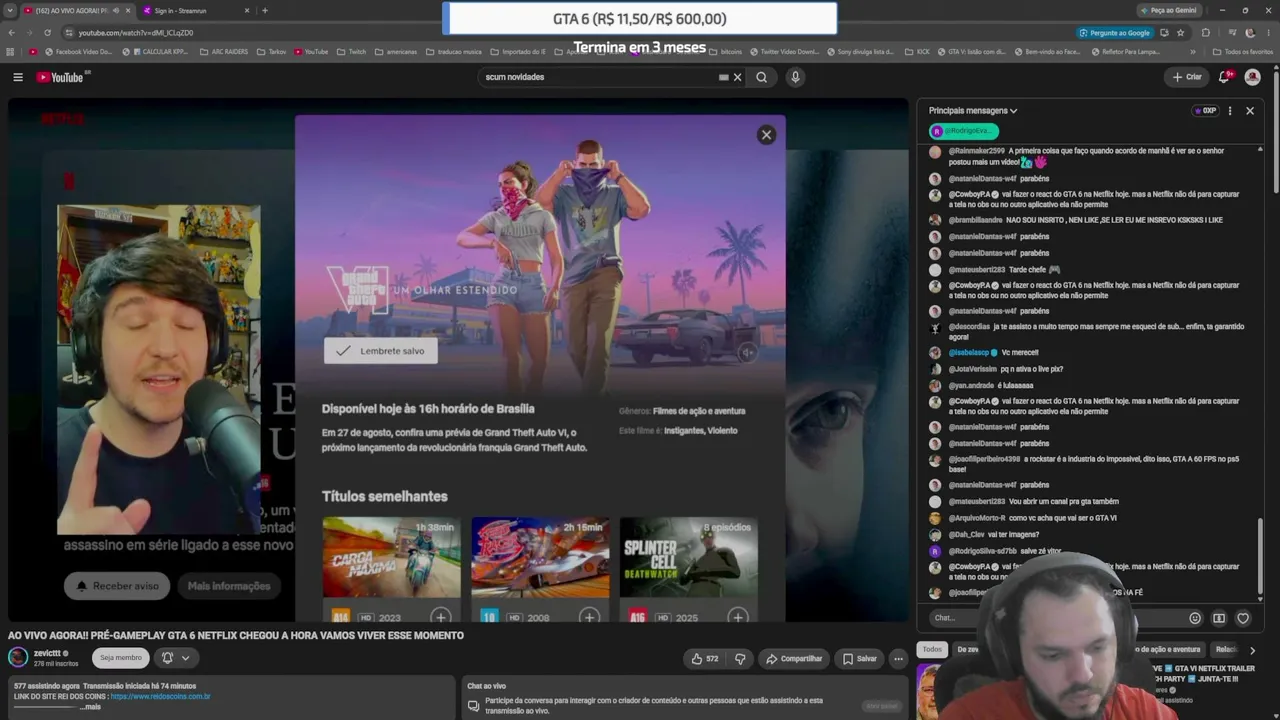The height and width of the screenshot is (720, 1280).
Task: Open the chat emoji picker
Action: (x=1194, y=618)
